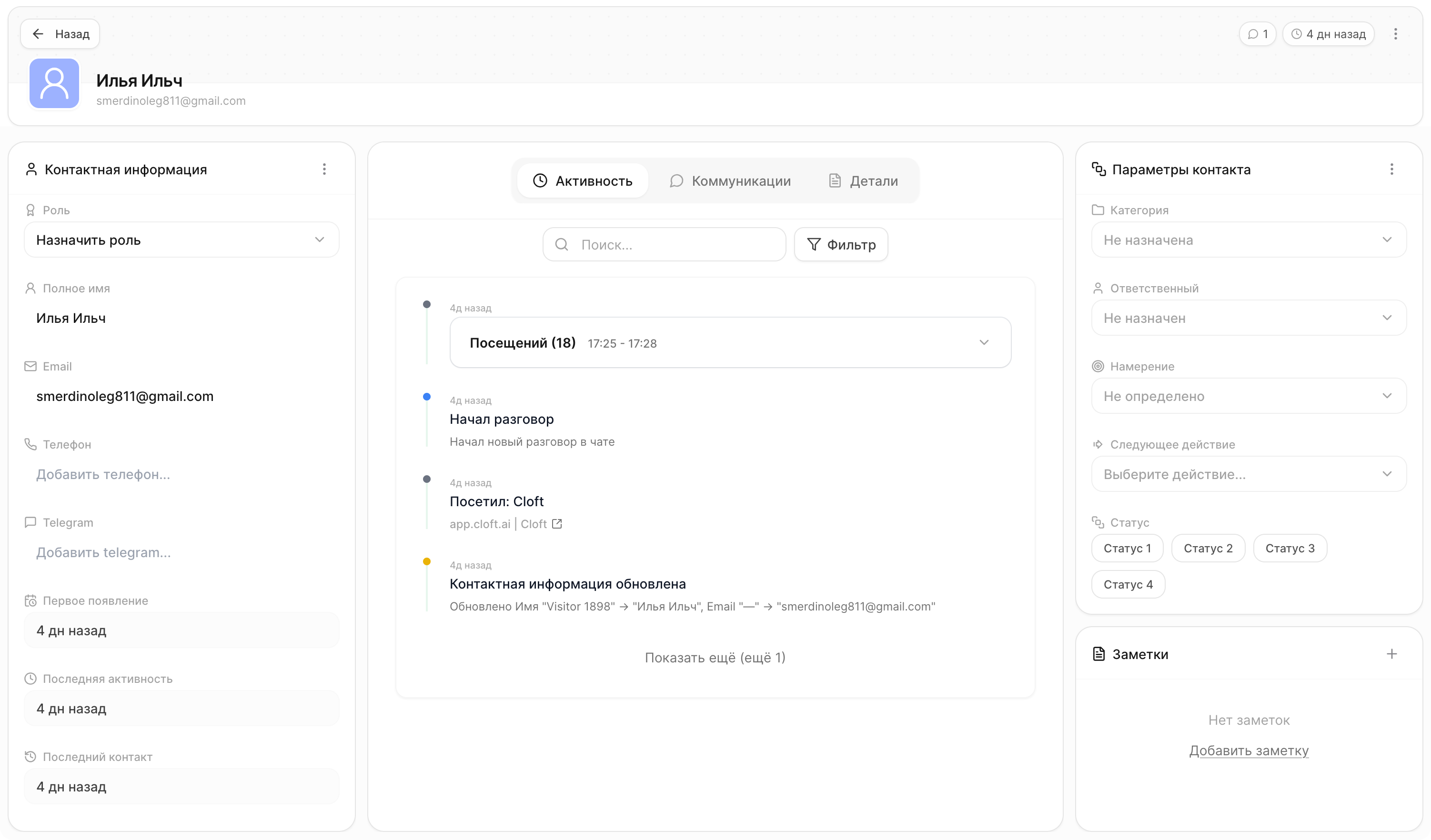Open Ответственный dropdown 'Не назначен'
This screenshot has height=840, width=1431.
pyautogui.click(x=1248, y=318)
